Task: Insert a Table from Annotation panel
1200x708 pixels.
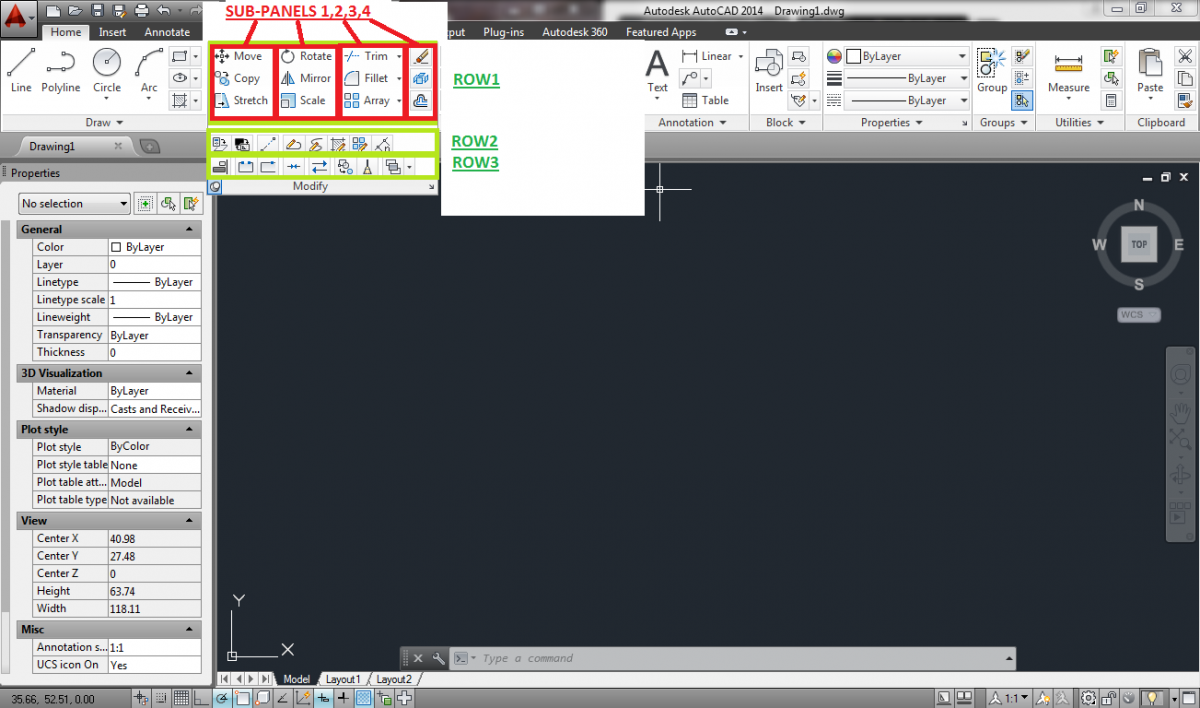Action: point(706,100)
